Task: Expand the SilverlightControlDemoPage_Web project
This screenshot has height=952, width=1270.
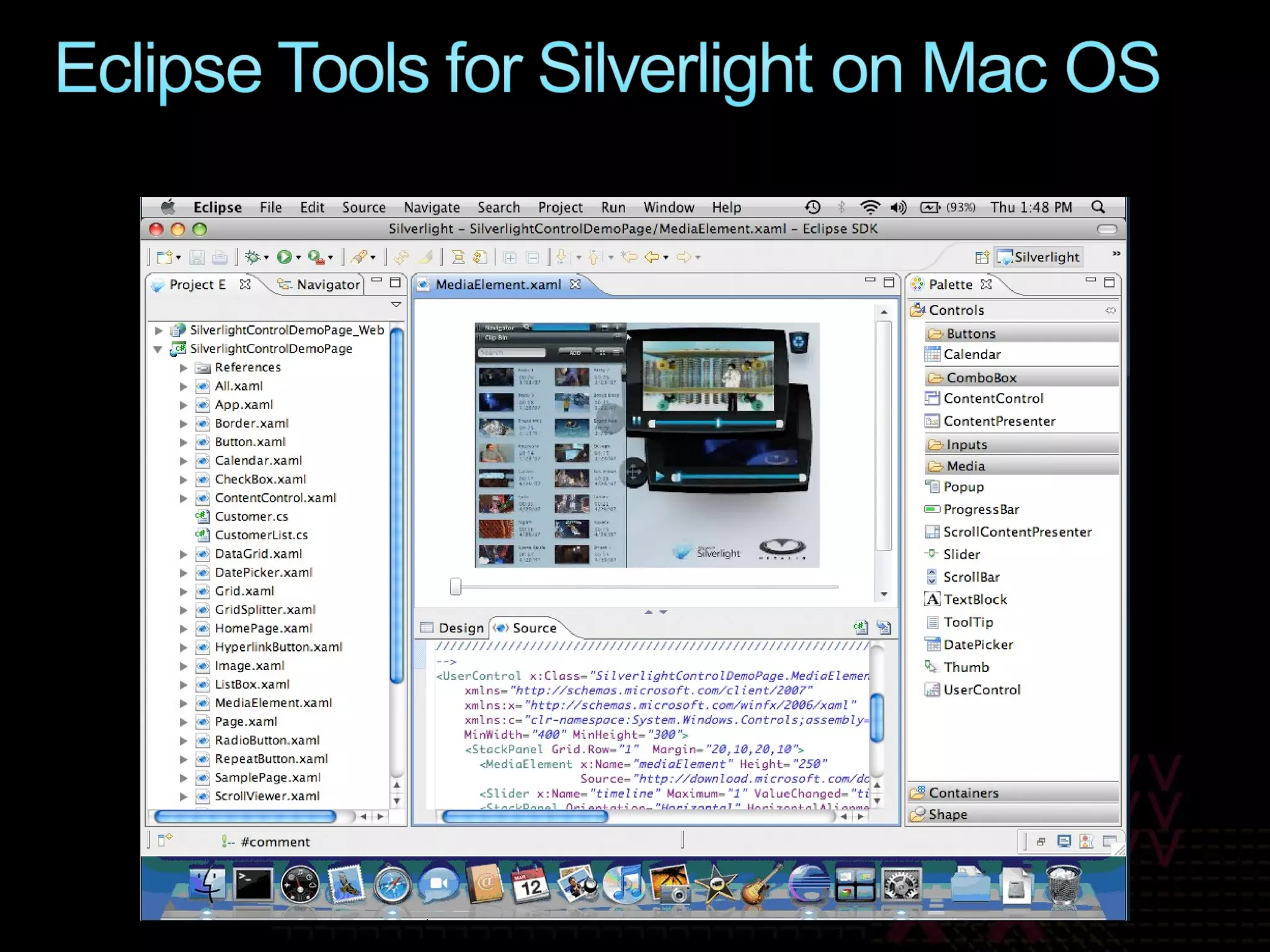Action: click(159, 330)
